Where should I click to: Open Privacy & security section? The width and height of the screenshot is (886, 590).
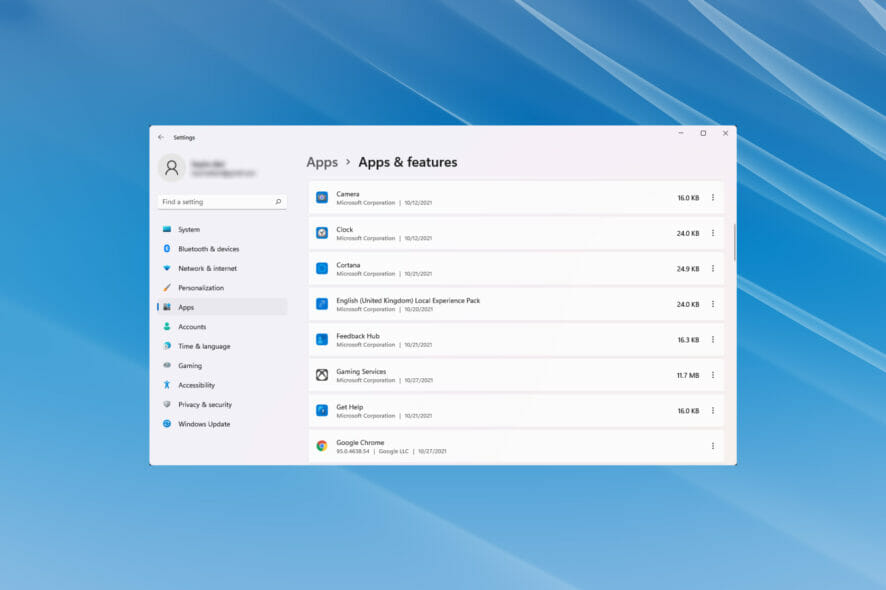pyautogui.click(x=205, y=405)
